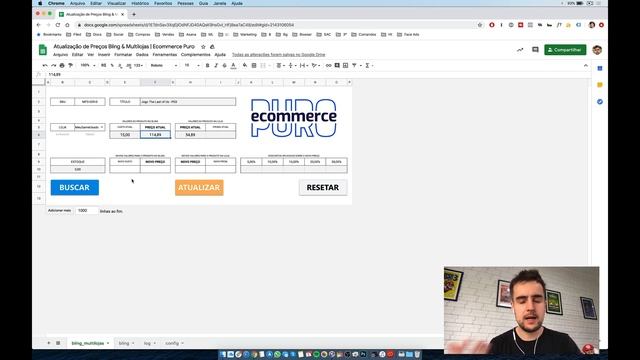Click decrease decimal places icon
This screenshot has width=640, height=360.
click(x=120, y=65)
